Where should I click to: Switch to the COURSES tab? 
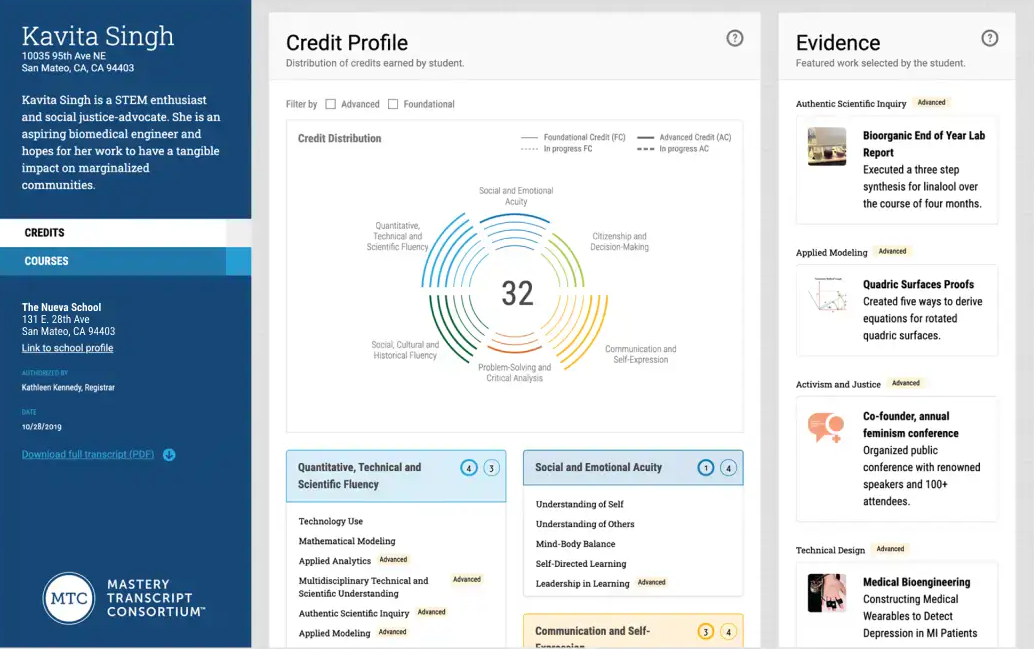click(125, 261)
